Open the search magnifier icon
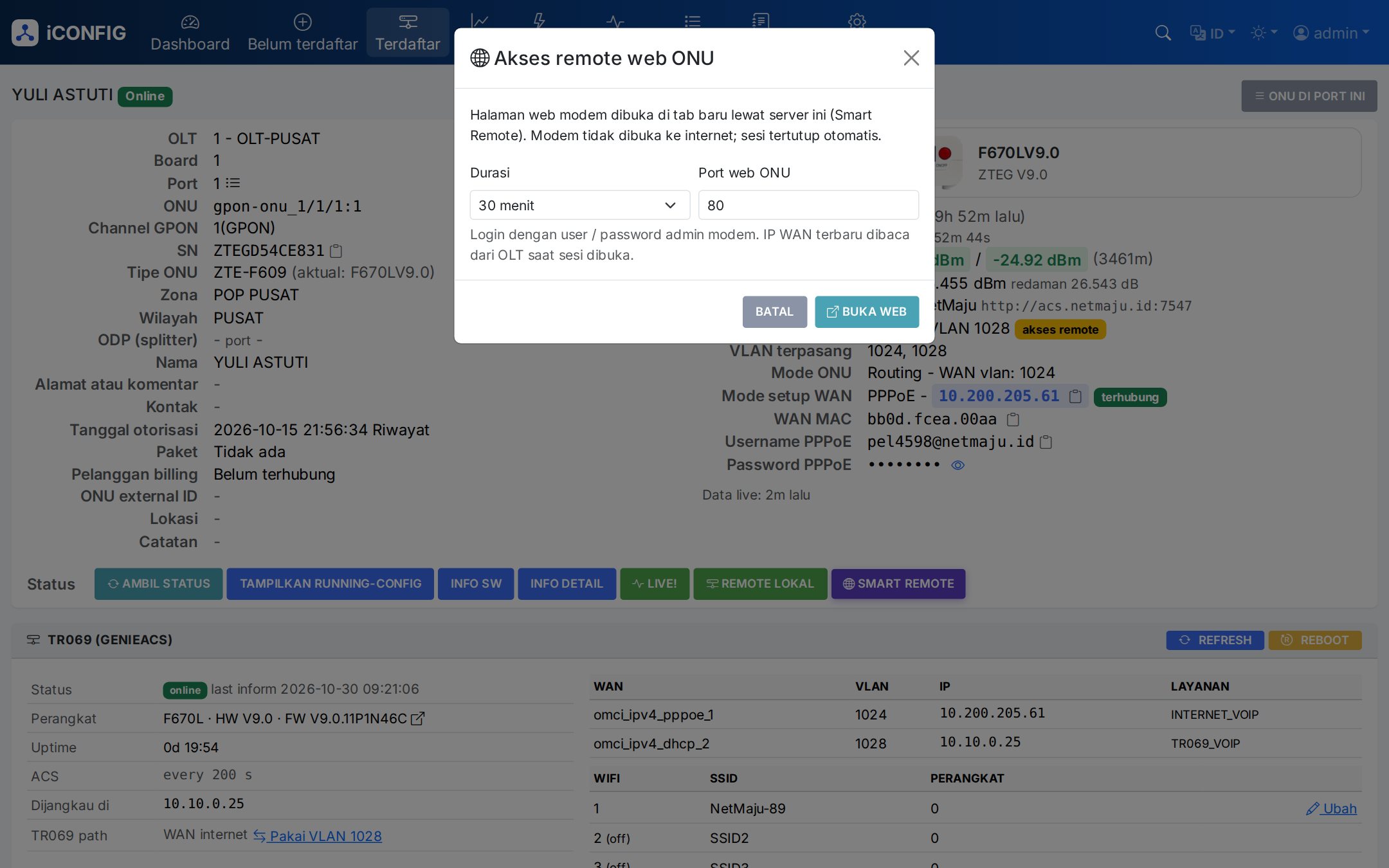 (x=1163, y=33)
